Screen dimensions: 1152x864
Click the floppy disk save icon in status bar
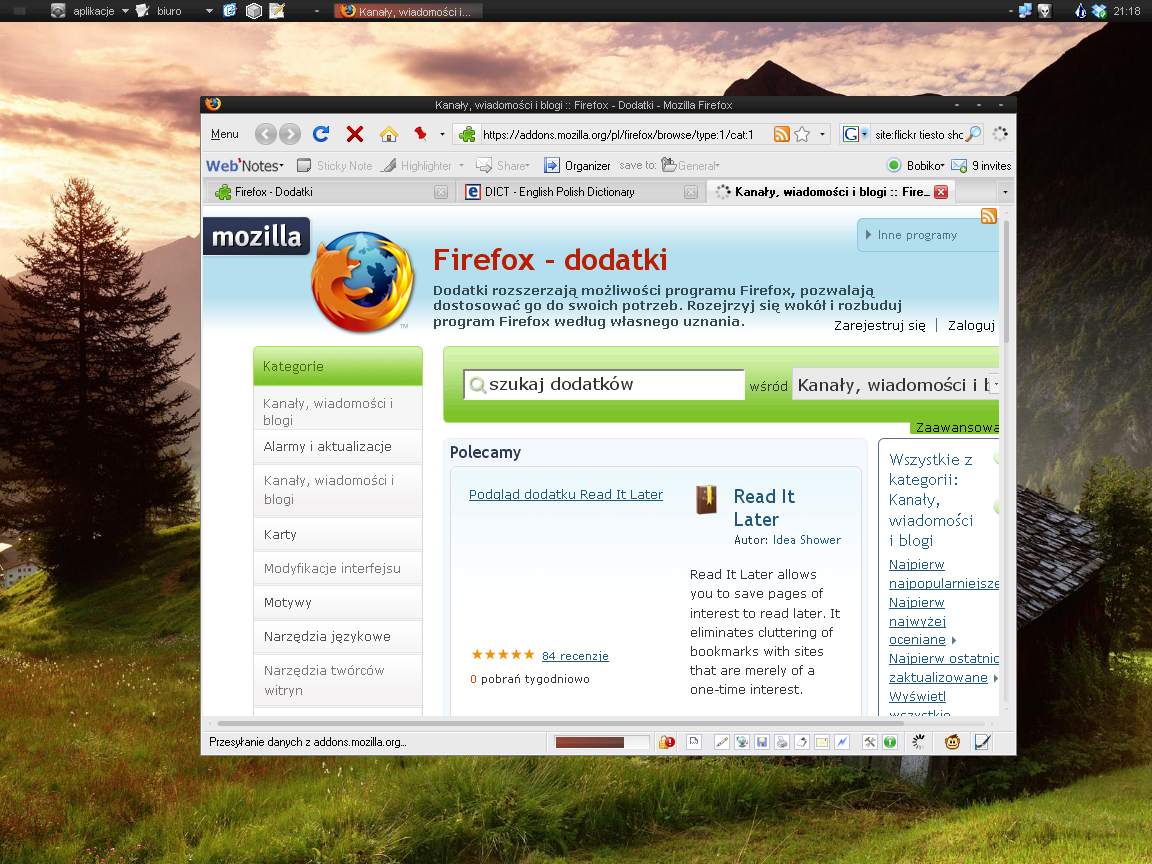pyautogui.click(x=762, y=742)
